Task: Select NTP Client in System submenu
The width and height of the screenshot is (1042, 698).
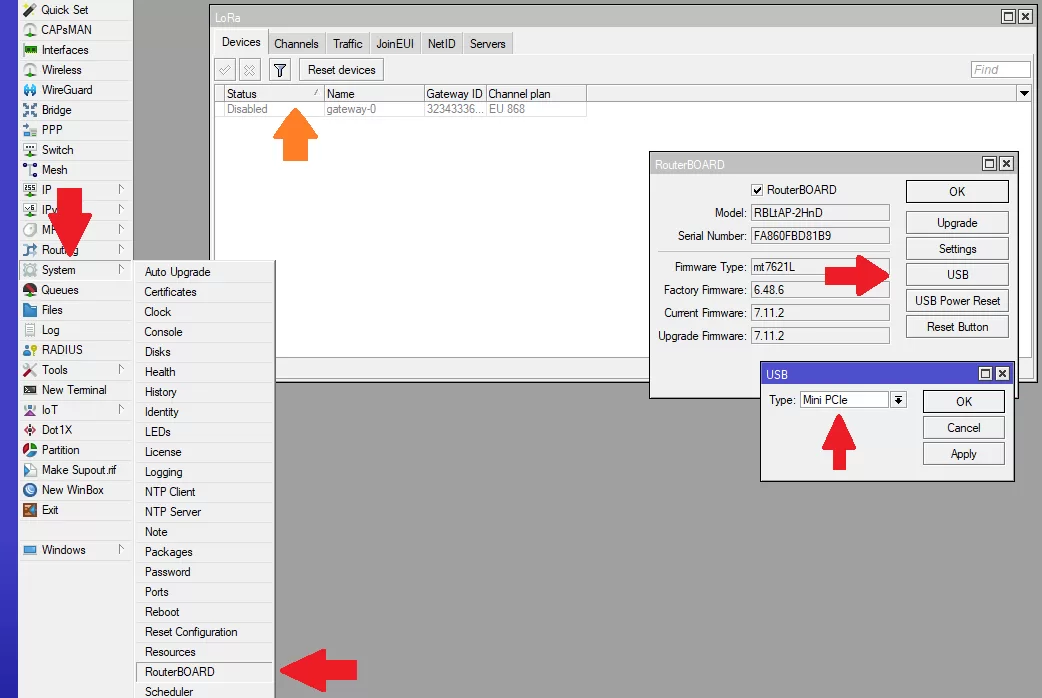Action: (205, 492)
